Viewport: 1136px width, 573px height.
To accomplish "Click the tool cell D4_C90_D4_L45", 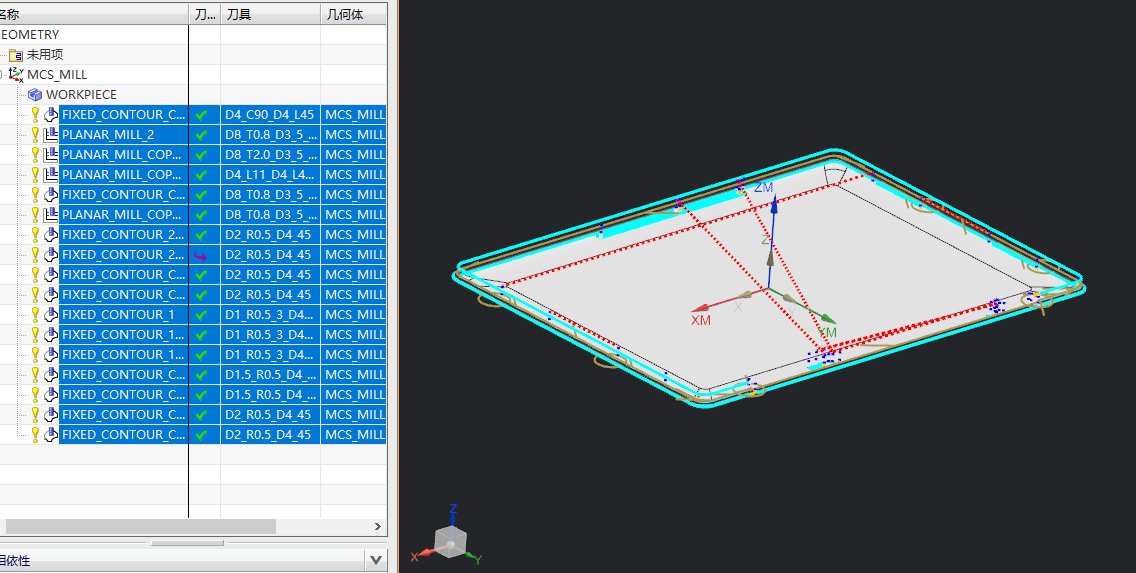I will click(x=270, y=114).
